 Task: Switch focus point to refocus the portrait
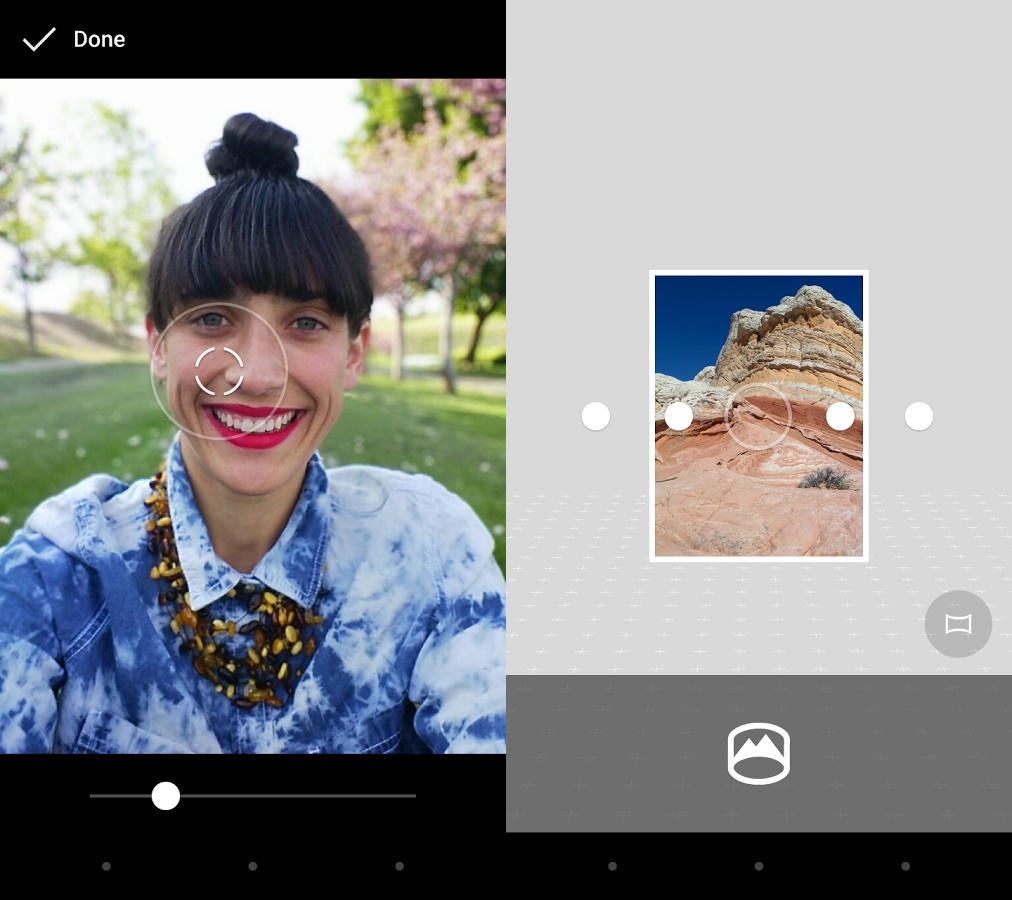(x=219, y=370)
